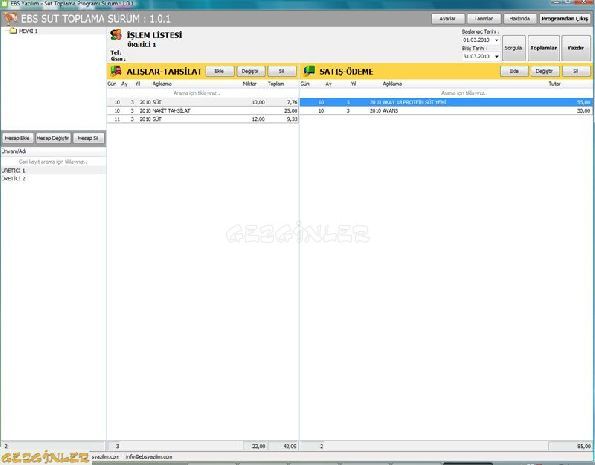Click the İşlem Listesi header icon

point(116,35)
